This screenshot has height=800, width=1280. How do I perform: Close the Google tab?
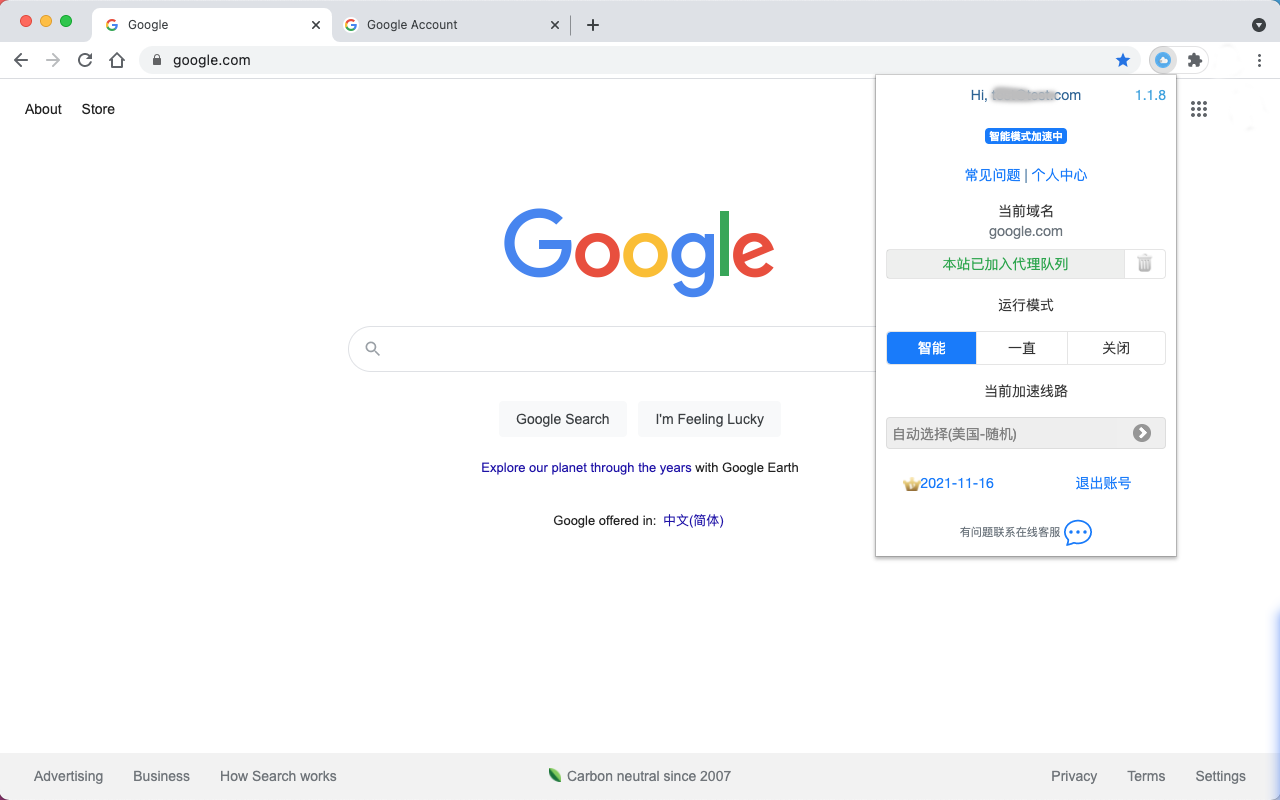tap(317, 25)
